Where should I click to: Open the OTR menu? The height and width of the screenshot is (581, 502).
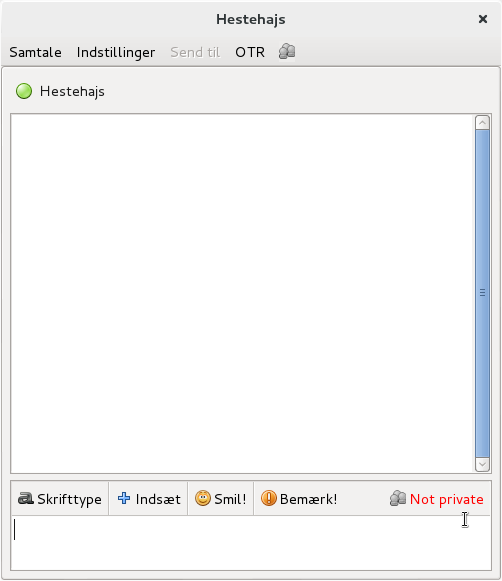coord(250,52)
